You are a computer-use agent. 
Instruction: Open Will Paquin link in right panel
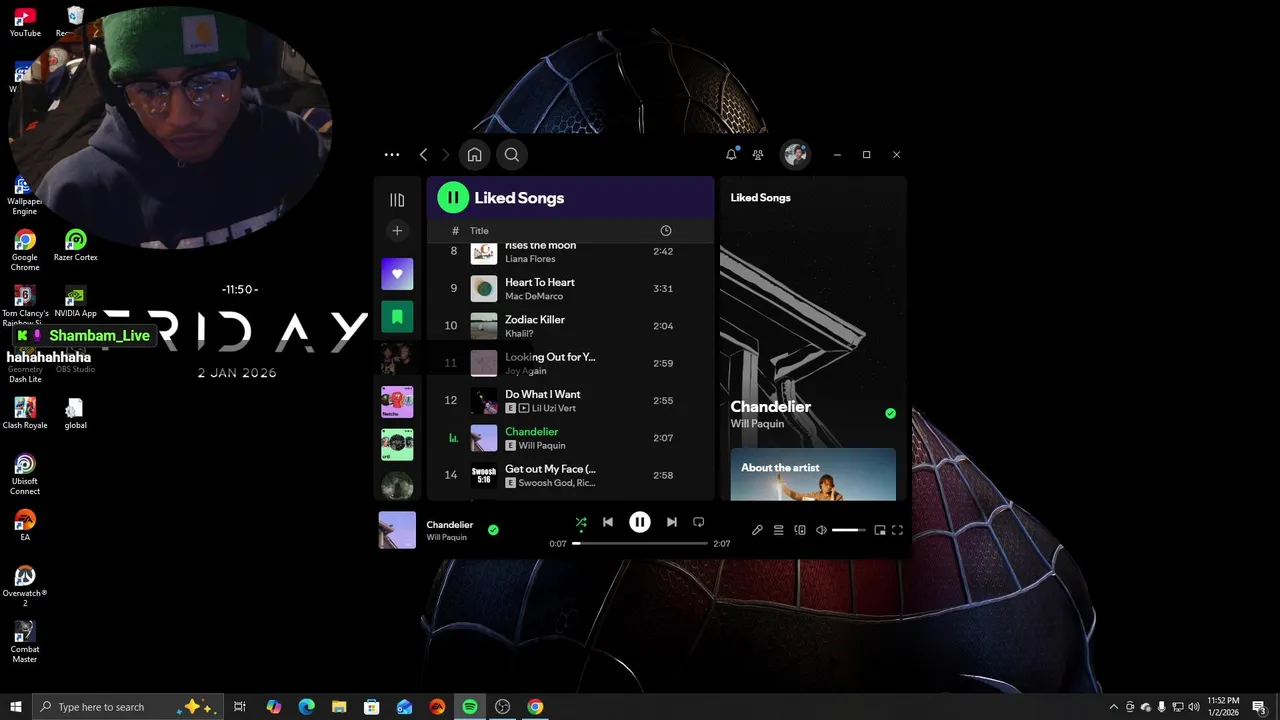(757, 424)
